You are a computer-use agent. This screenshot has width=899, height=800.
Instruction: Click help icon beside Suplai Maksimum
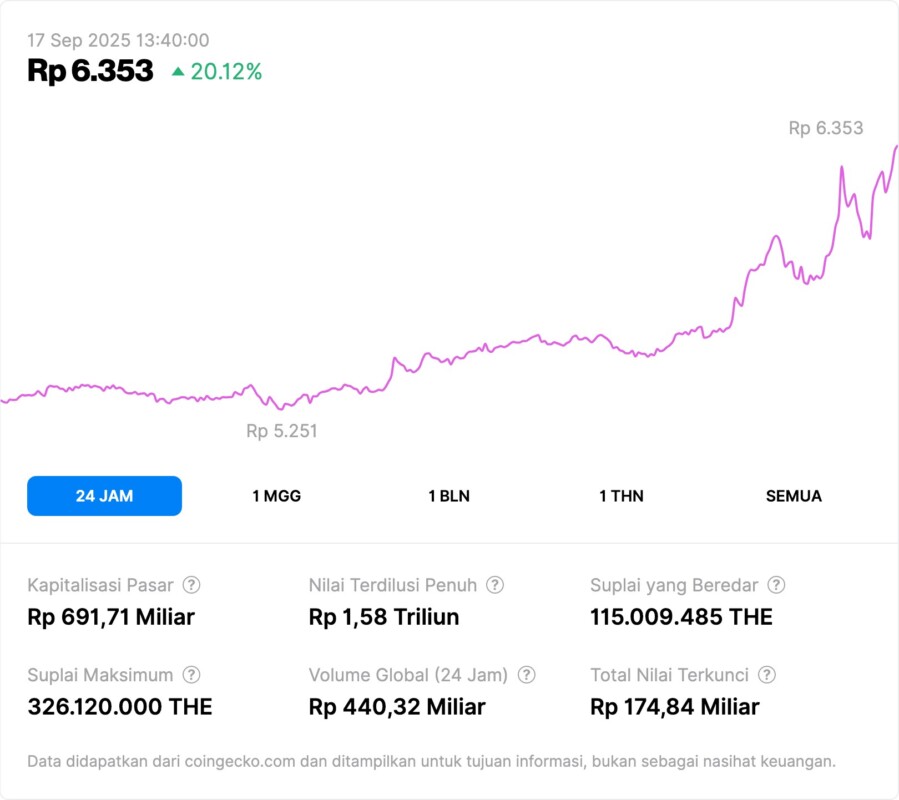[191, 675]
